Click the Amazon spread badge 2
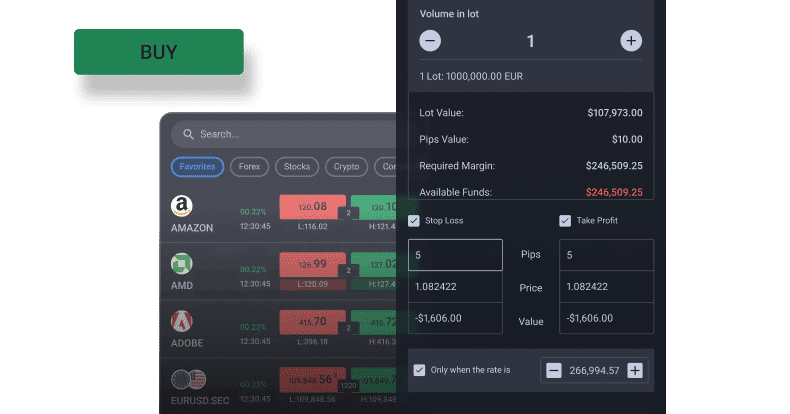The height and width of the screenshot is (414, 790). (348, 213)
